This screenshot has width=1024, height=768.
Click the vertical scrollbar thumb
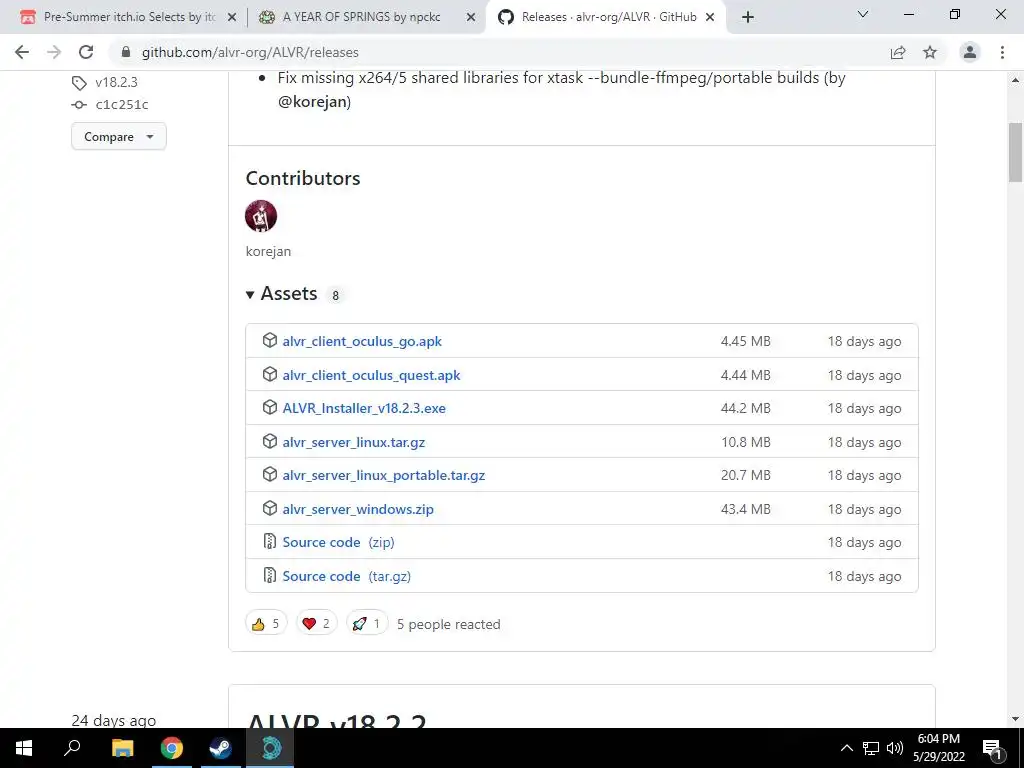click(1015, 152)
